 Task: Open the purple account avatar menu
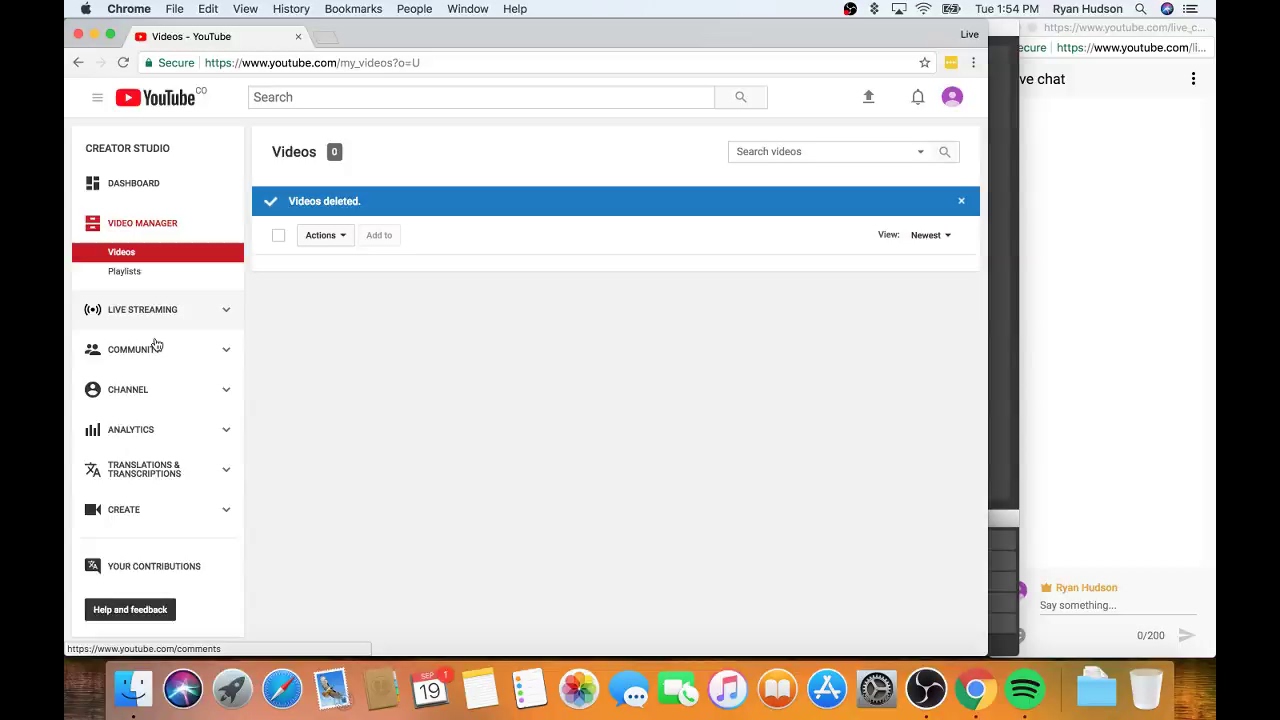952,97
